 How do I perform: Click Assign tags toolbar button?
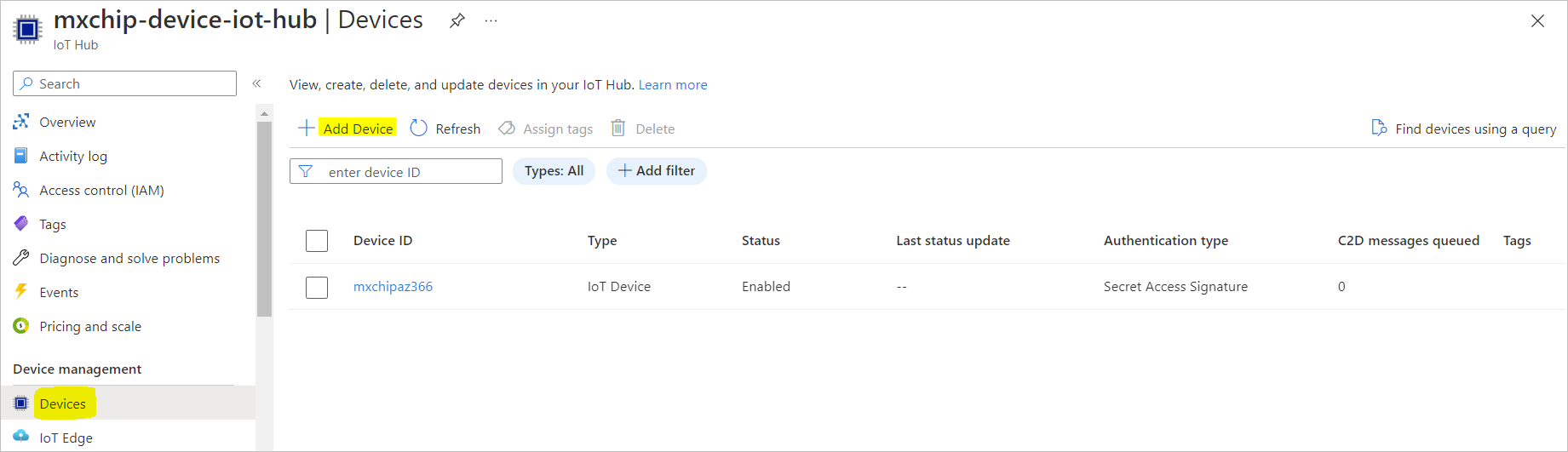point(558,129)
